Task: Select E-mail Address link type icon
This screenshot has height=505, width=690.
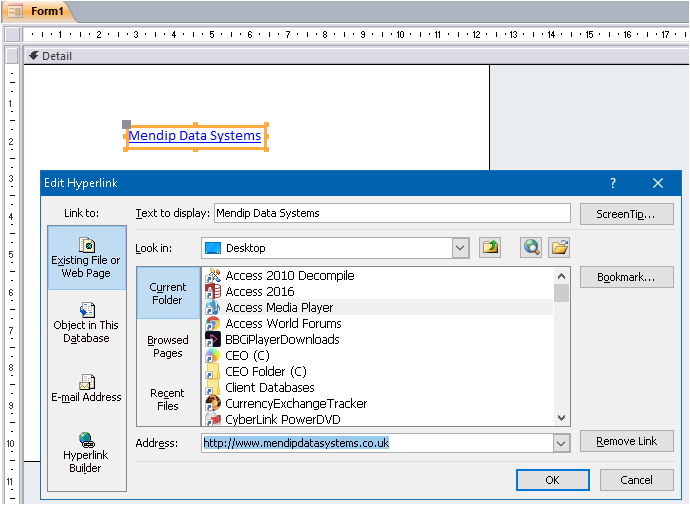Action: 87,382
